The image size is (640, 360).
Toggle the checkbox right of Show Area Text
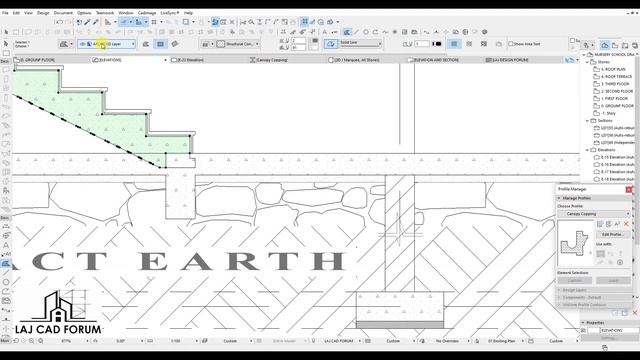(572, 41)
